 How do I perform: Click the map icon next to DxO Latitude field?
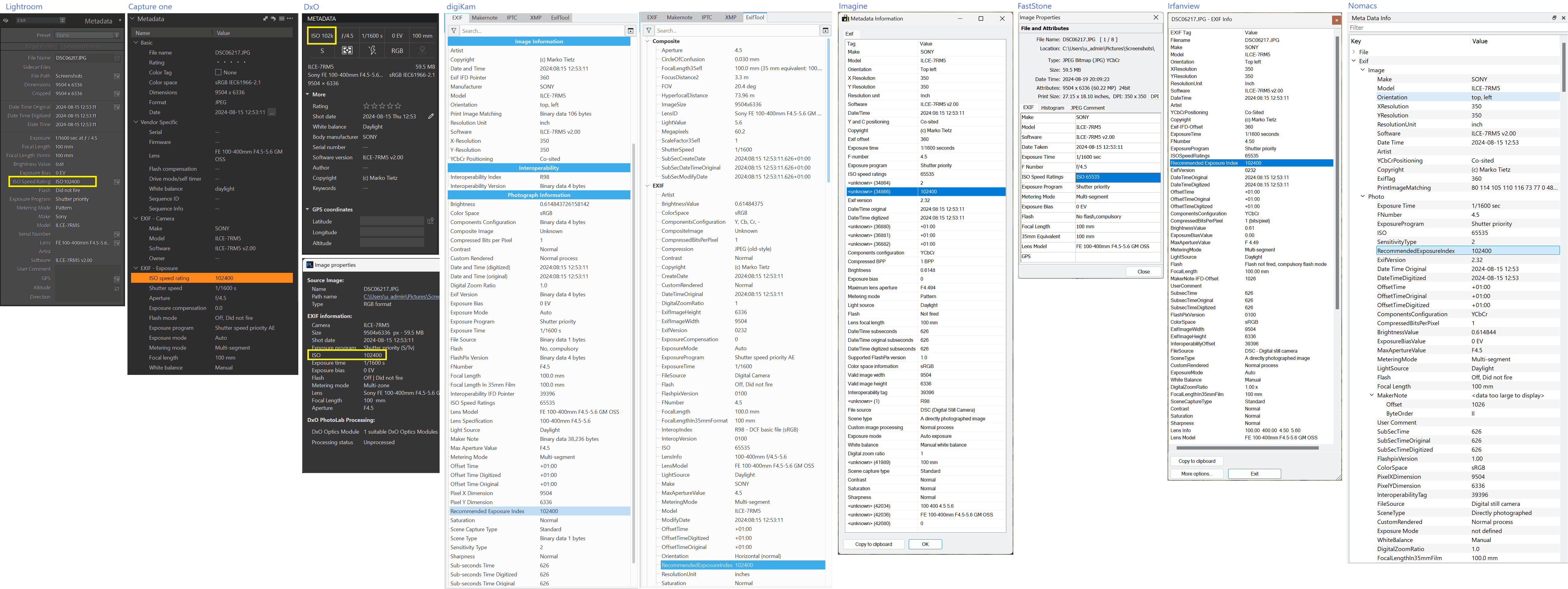pyautogui.click(x=430, y=221)
